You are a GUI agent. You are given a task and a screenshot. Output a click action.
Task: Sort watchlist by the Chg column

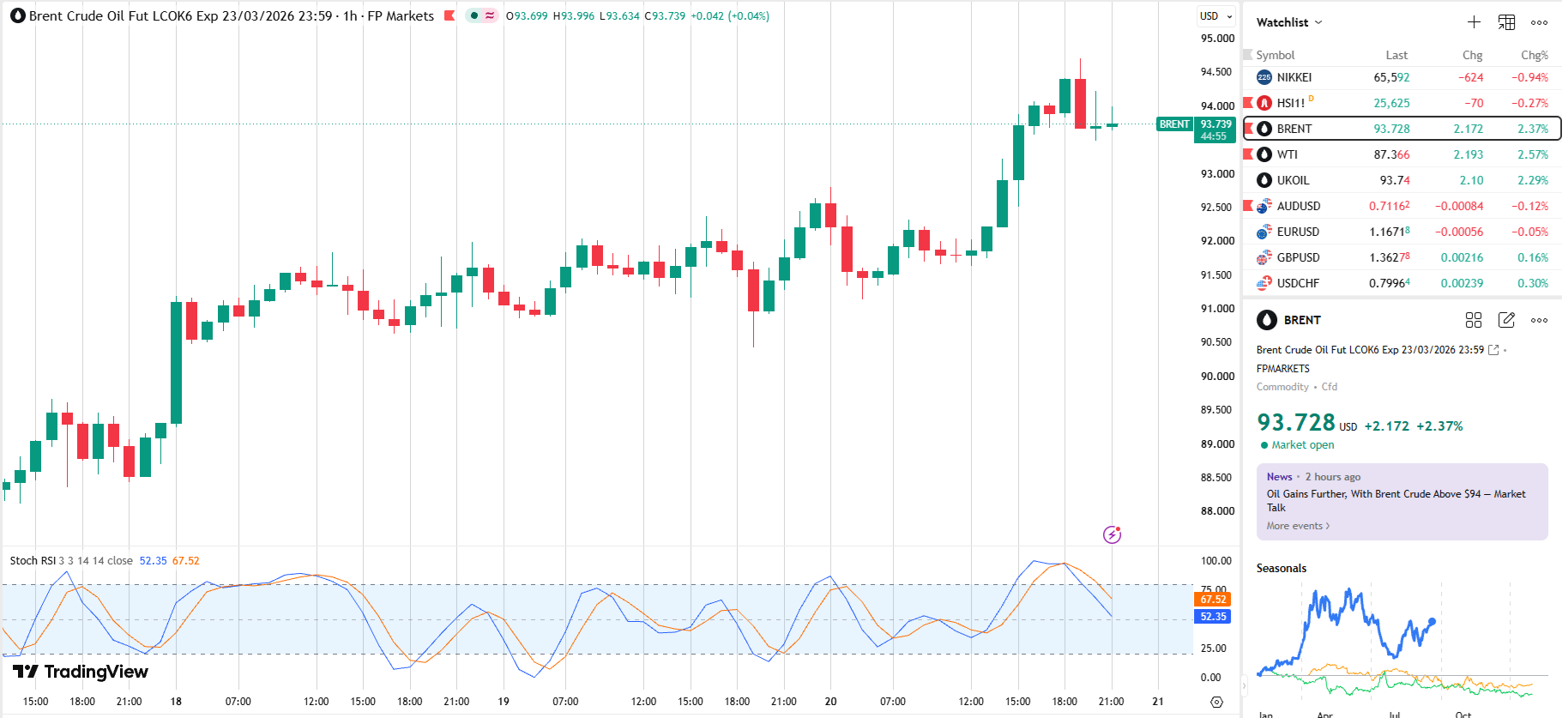pyautogui.click(x=1473, y=55)
